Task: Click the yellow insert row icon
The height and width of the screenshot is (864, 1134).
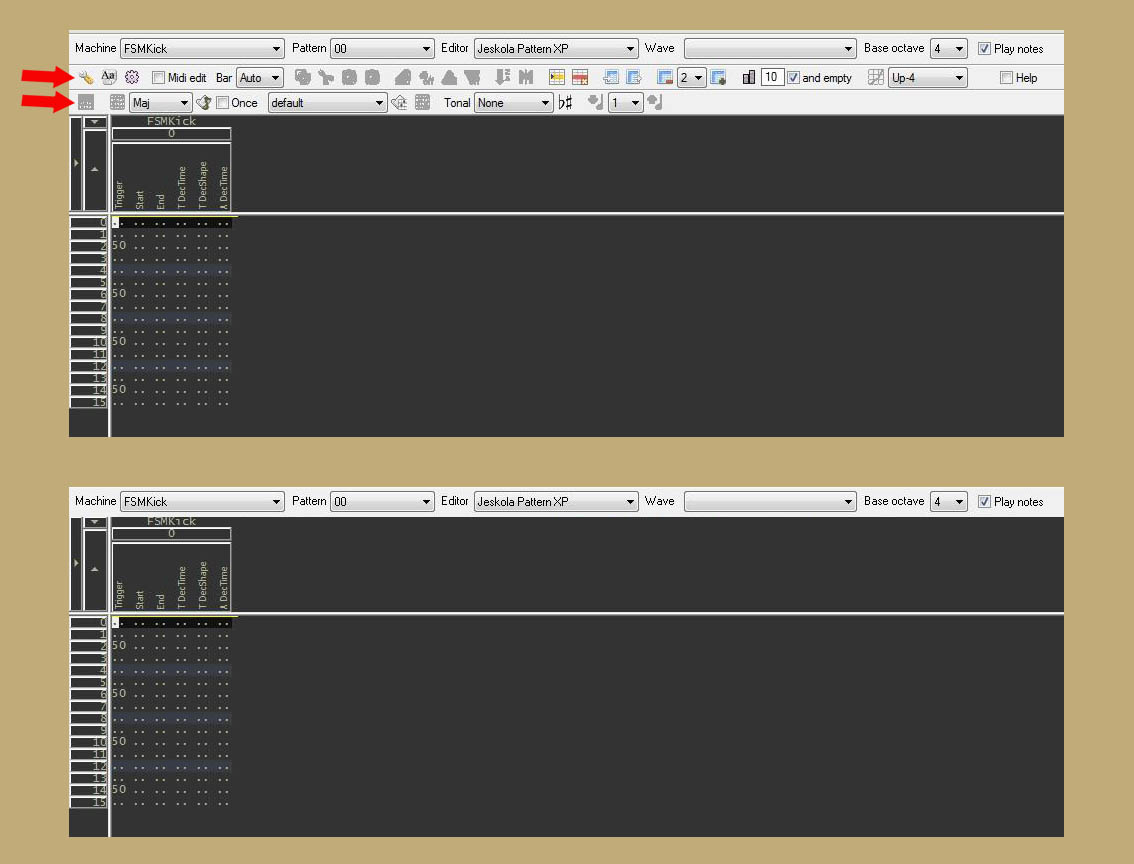Action: (x=557, y=77)
